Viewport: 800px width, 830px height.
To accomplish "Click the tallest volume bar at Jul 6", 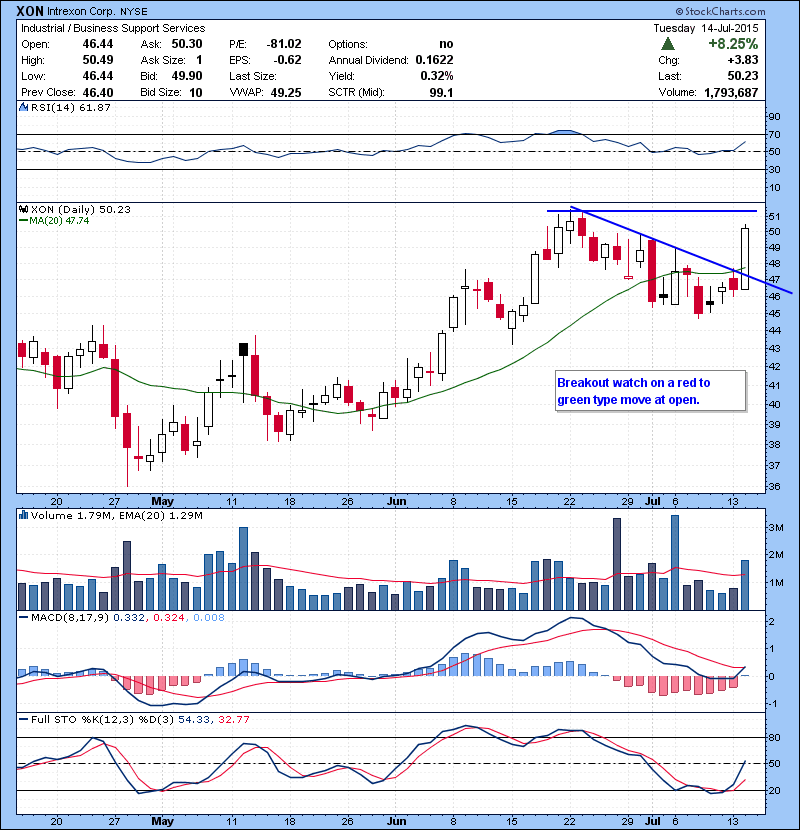I will (x=675, y=562).
